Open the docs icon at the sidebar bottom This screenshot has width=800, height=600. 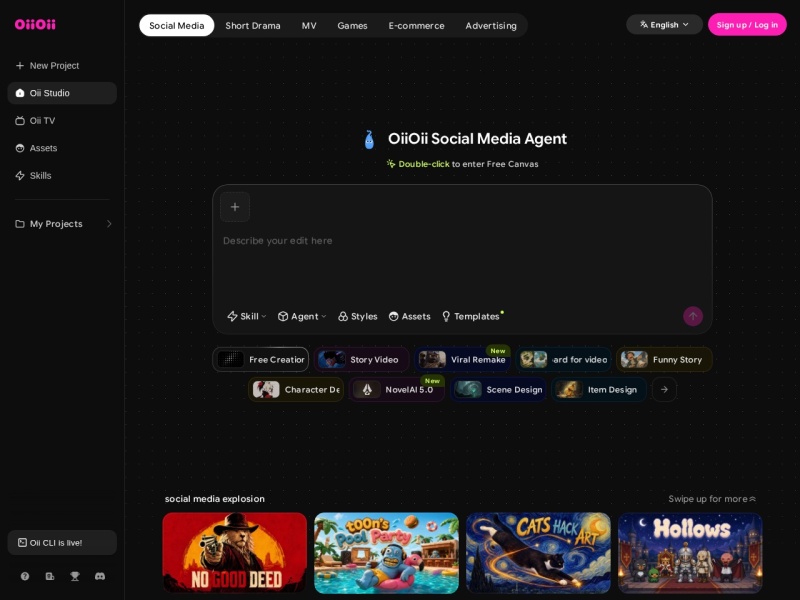tap(49, 576)
